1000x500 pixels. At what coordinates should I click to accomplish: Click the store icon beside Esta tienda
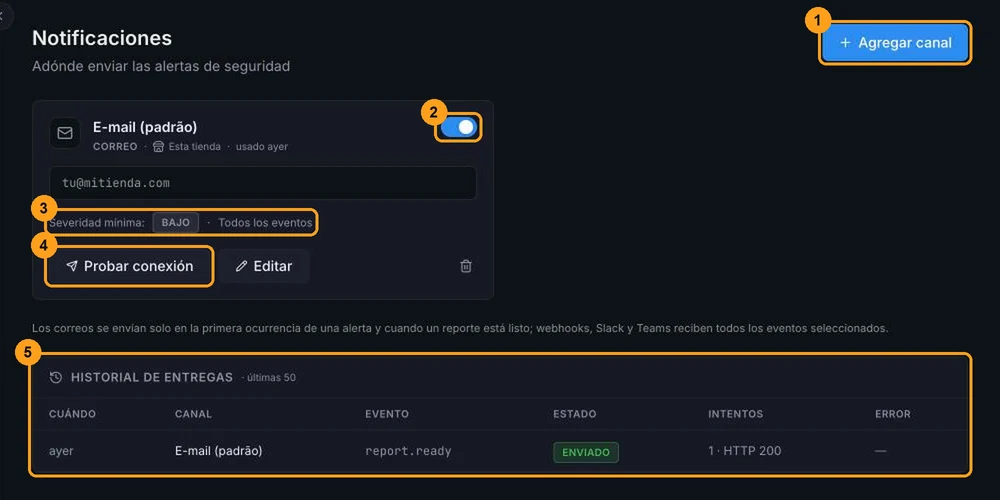click(159, 147)
